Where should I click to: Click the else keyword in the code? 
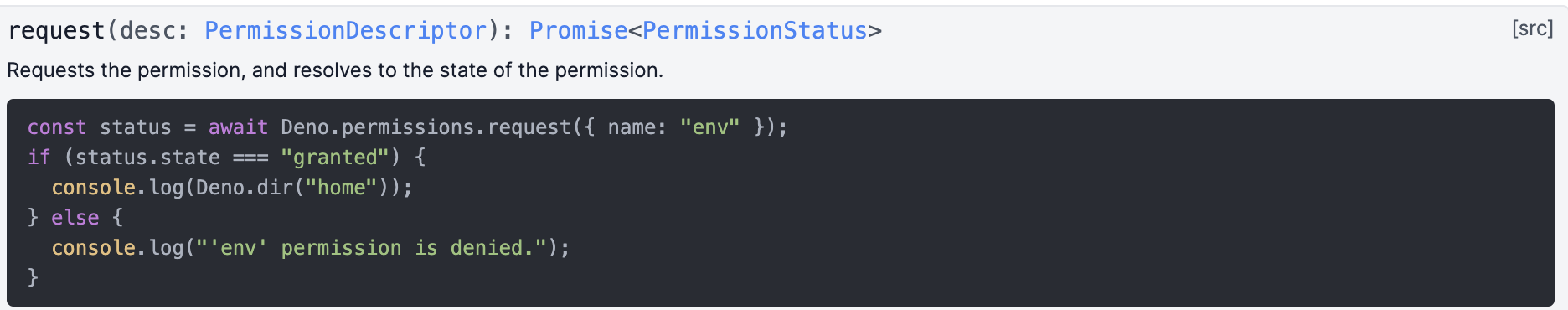75,218
